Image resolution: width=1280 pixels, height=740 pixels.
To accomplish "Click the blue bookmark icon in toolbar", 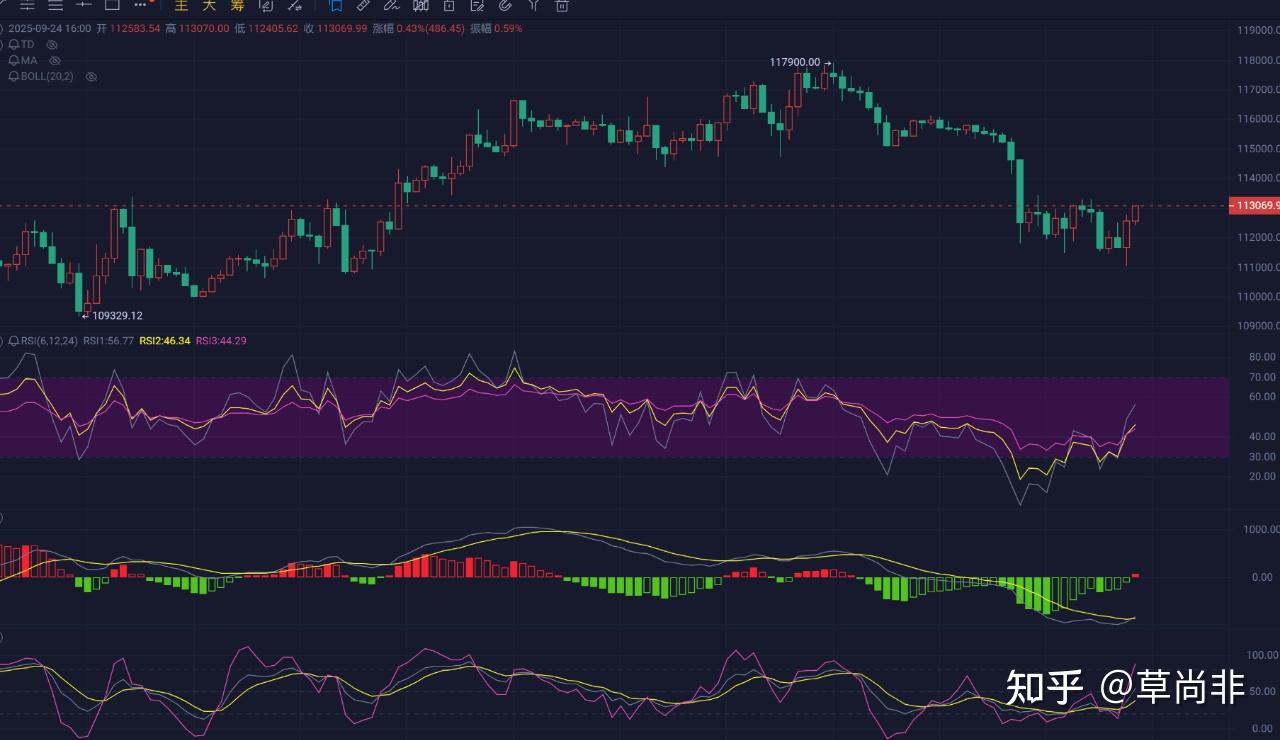I will [336, 5].
